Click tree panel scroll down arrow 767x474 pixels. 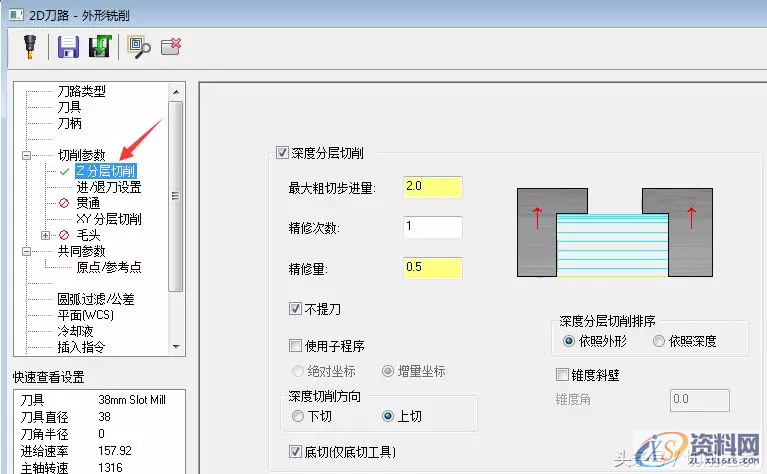click(176, 347)
